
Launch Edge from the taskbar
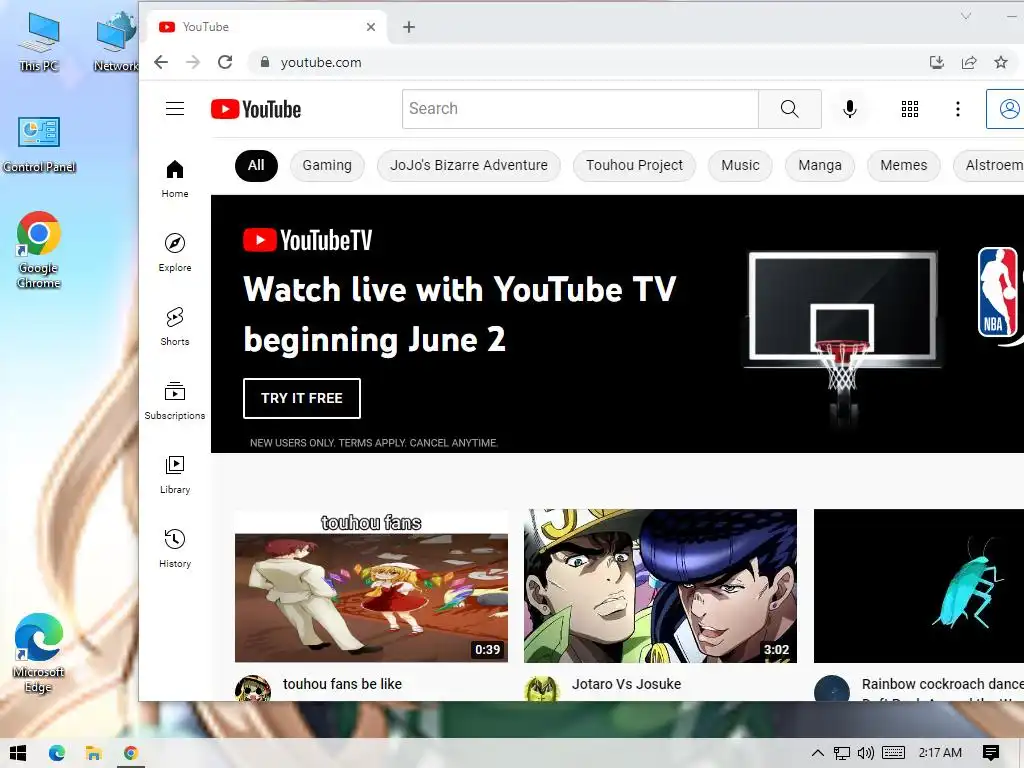pyautogui.click(x=57, y=753)
